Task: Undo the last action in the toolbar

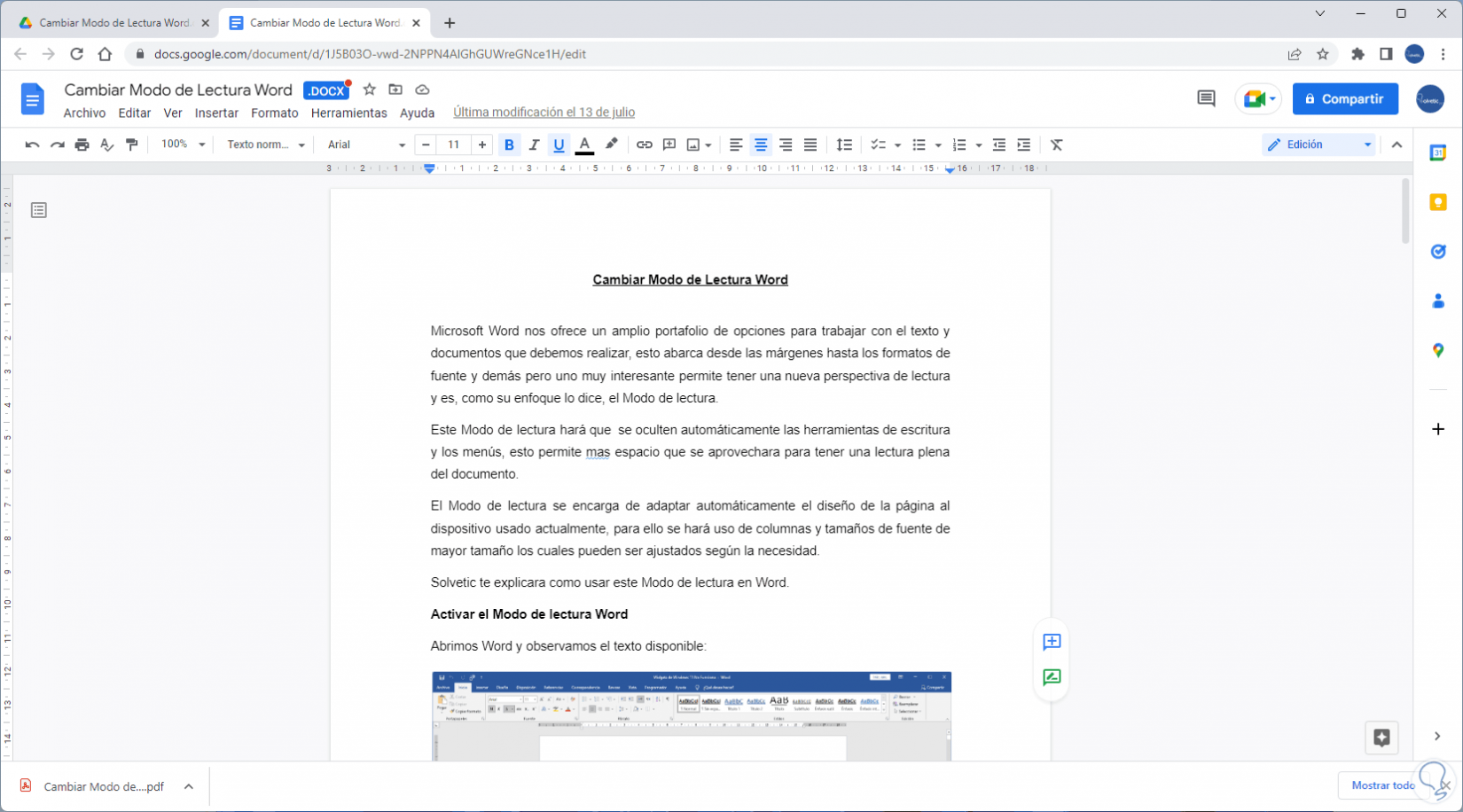Action: (x=32, y=144)
